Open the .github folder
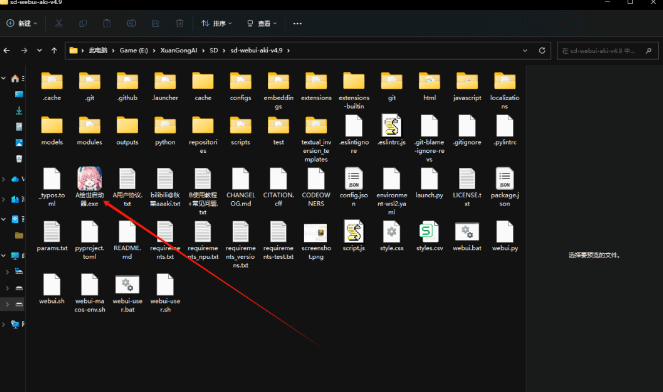Screen dimensions: 663x392 pos(127,81)
